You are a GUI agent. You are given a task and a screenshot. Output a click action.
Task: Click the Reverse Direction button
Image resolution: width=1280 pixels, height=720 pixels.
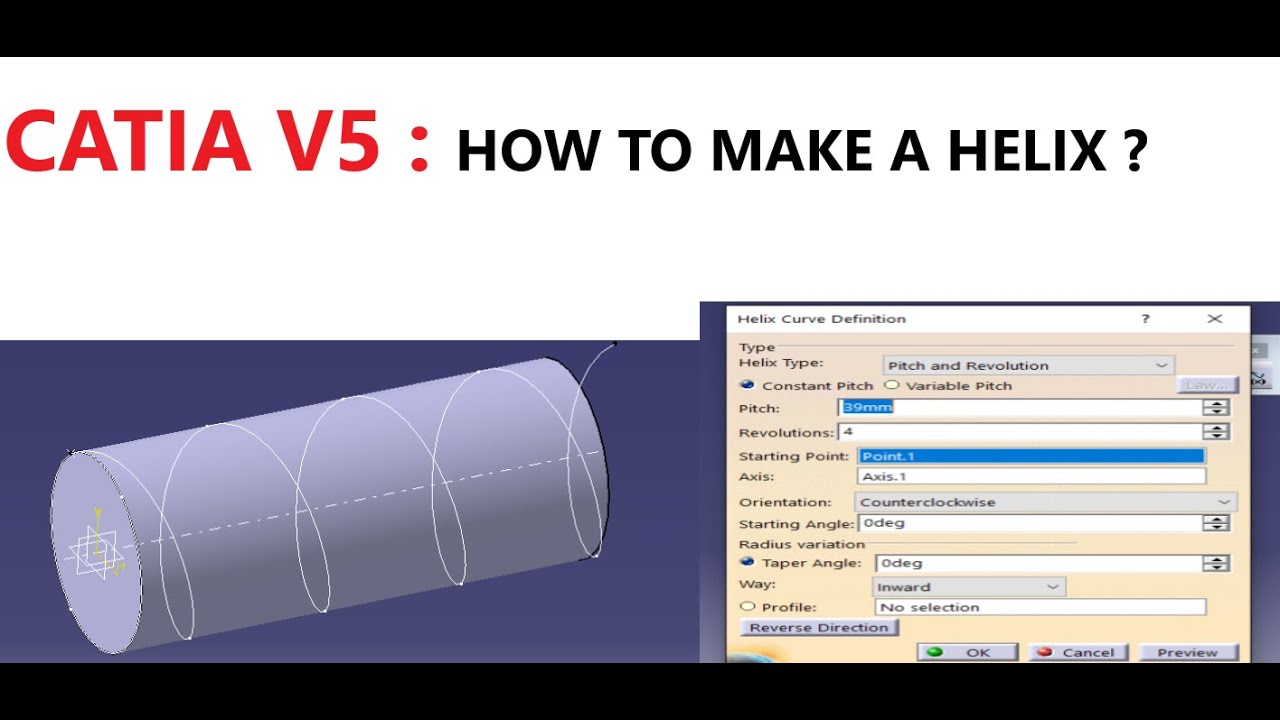(x=819, y=628)
